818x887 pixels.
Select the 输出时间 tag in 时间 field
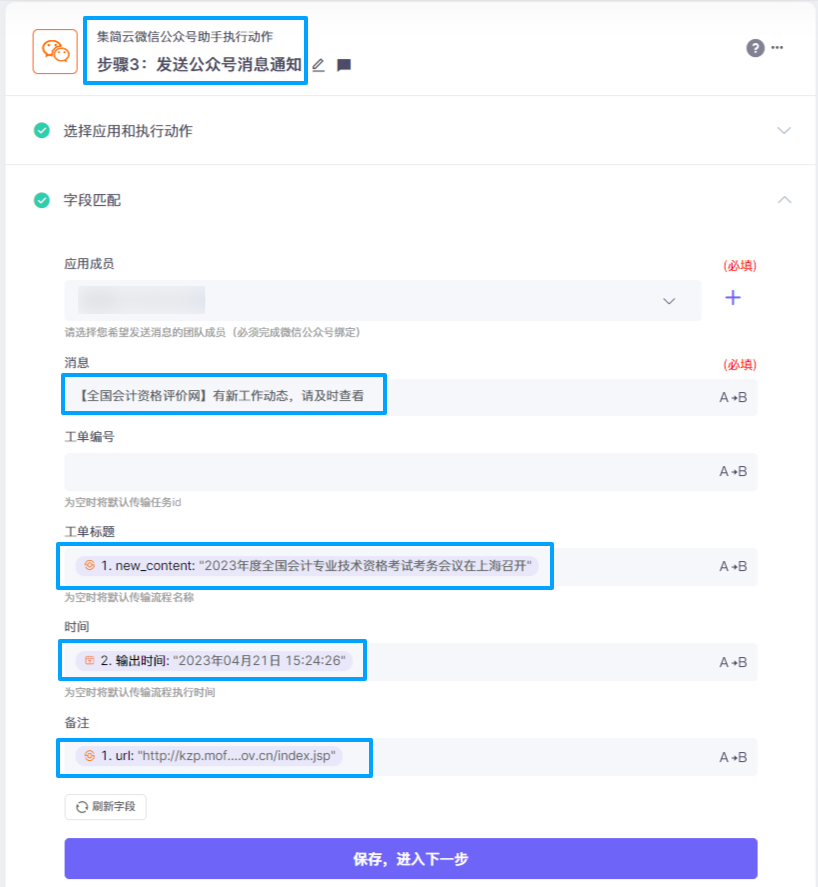(x=214, y=661)
